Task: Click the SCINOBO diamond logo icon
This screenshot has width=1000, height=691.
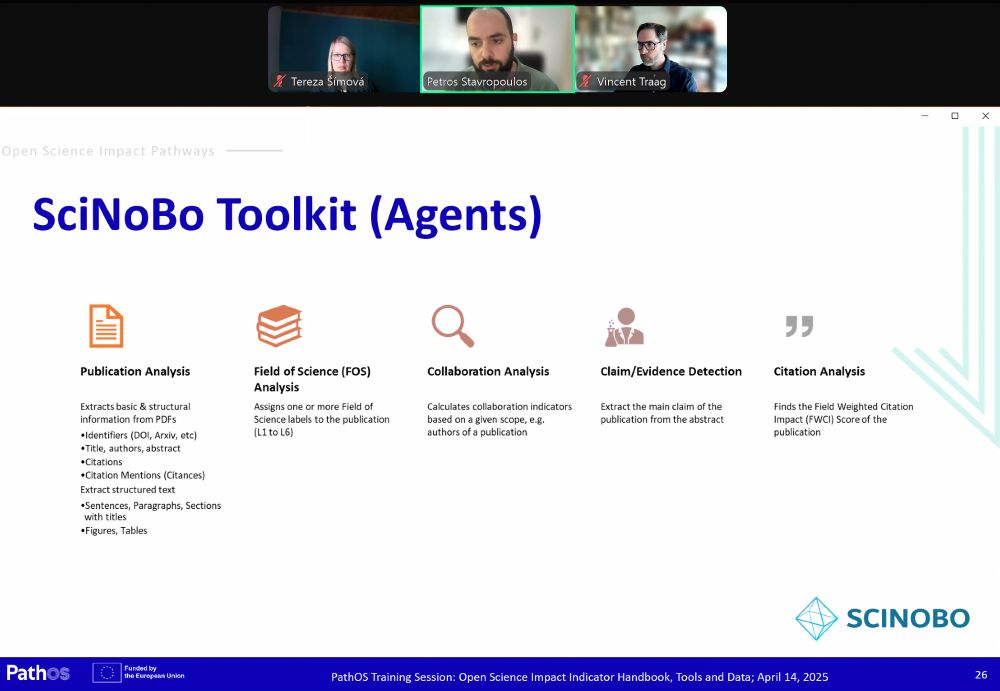Action: click(816, 618)
